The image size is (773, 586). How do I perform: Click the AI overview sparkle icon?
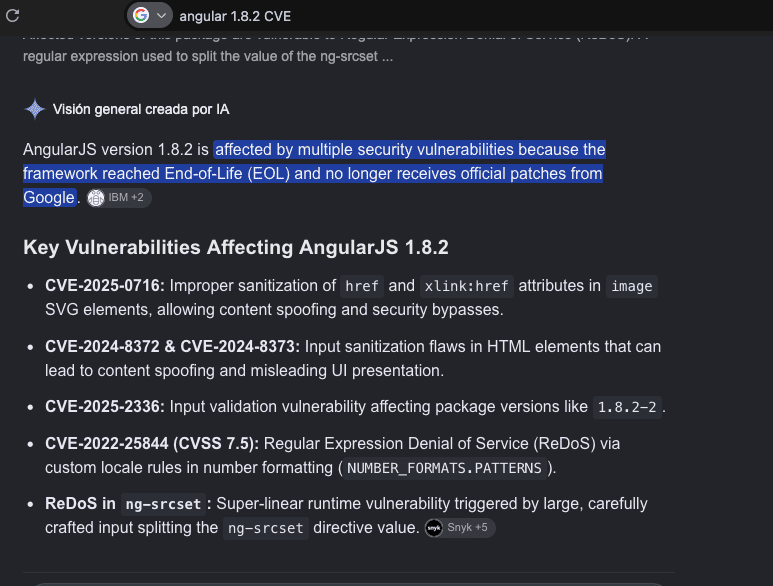[35, 109]
